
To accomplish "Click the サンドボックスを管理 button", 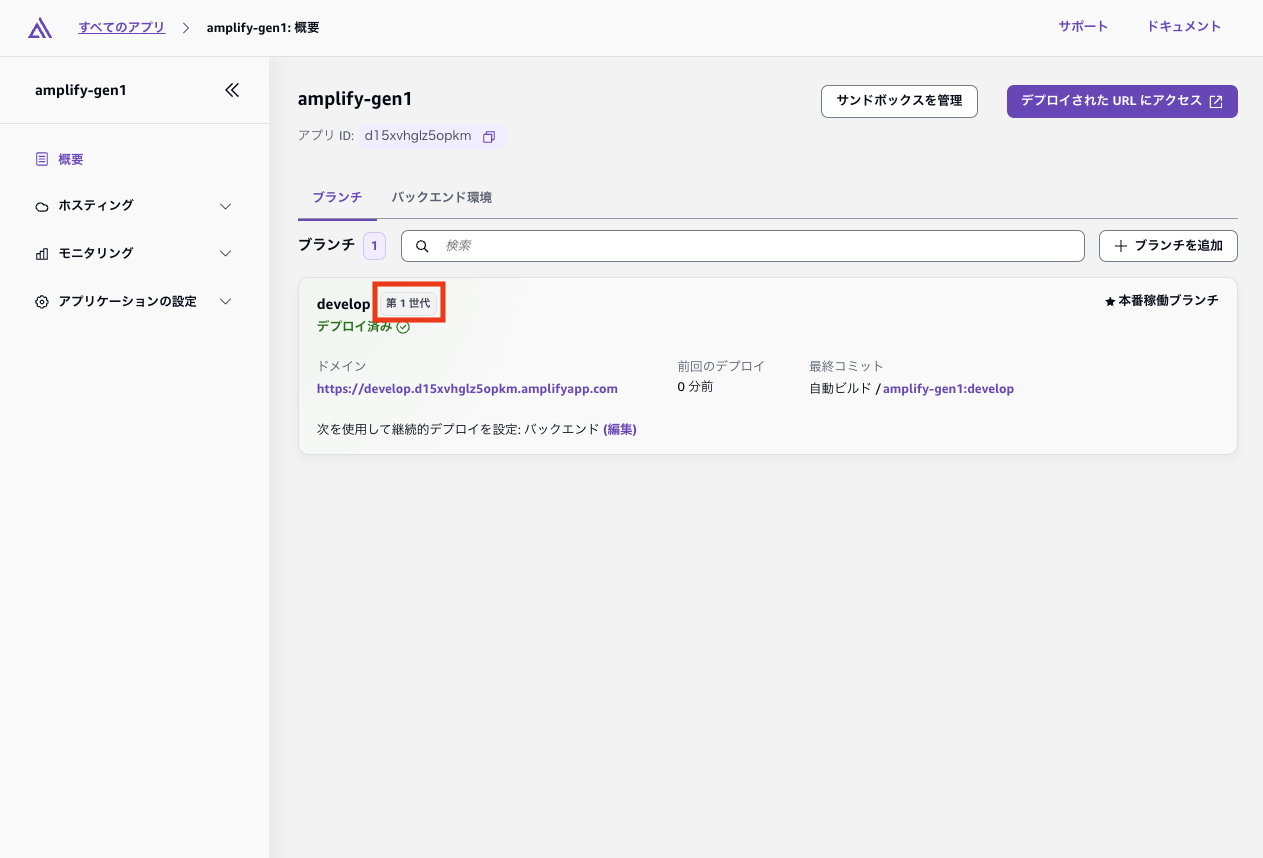I will pos(899,101).
